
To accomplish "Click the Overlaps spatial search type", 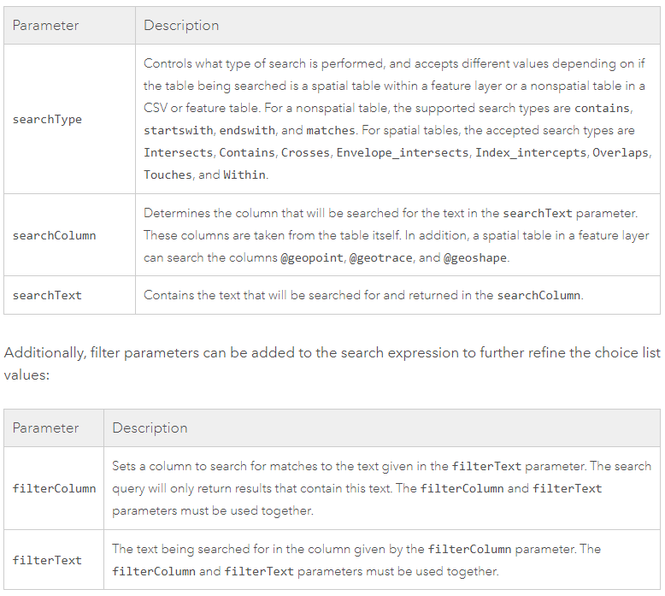I will [621, 153].
